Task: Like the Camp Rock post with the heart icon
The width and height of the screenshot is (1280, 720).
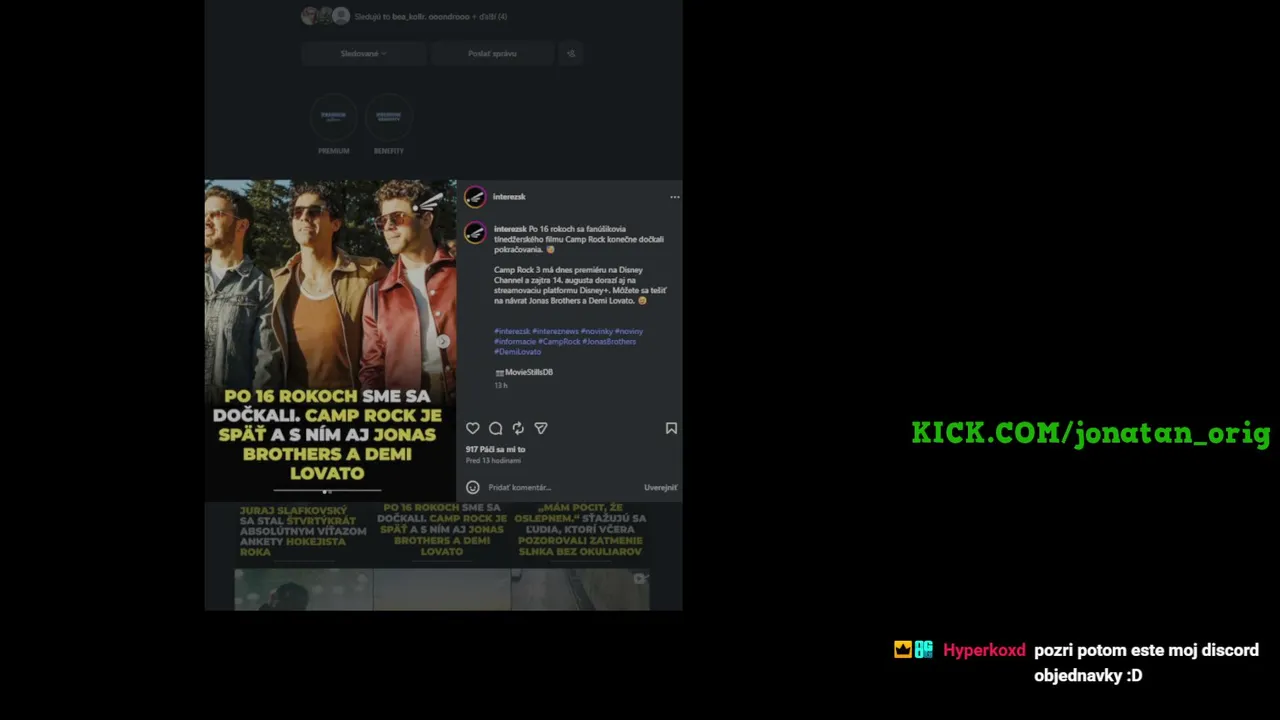Action: (x=473, y=428)
